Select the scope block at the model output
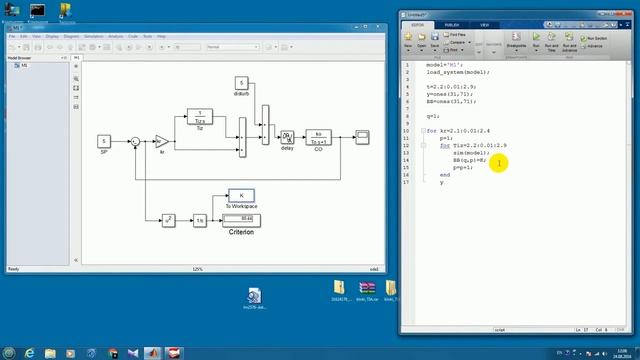The height and width of the screenshot is (360, 640). [x=362, y=137]
